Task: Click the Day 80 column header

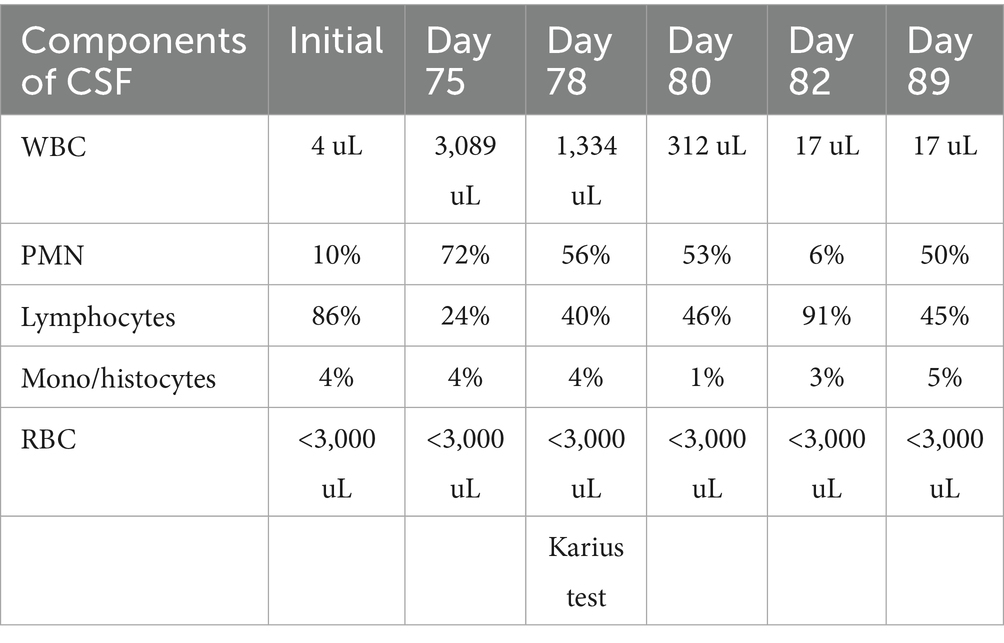Action: tap(700, 61)
